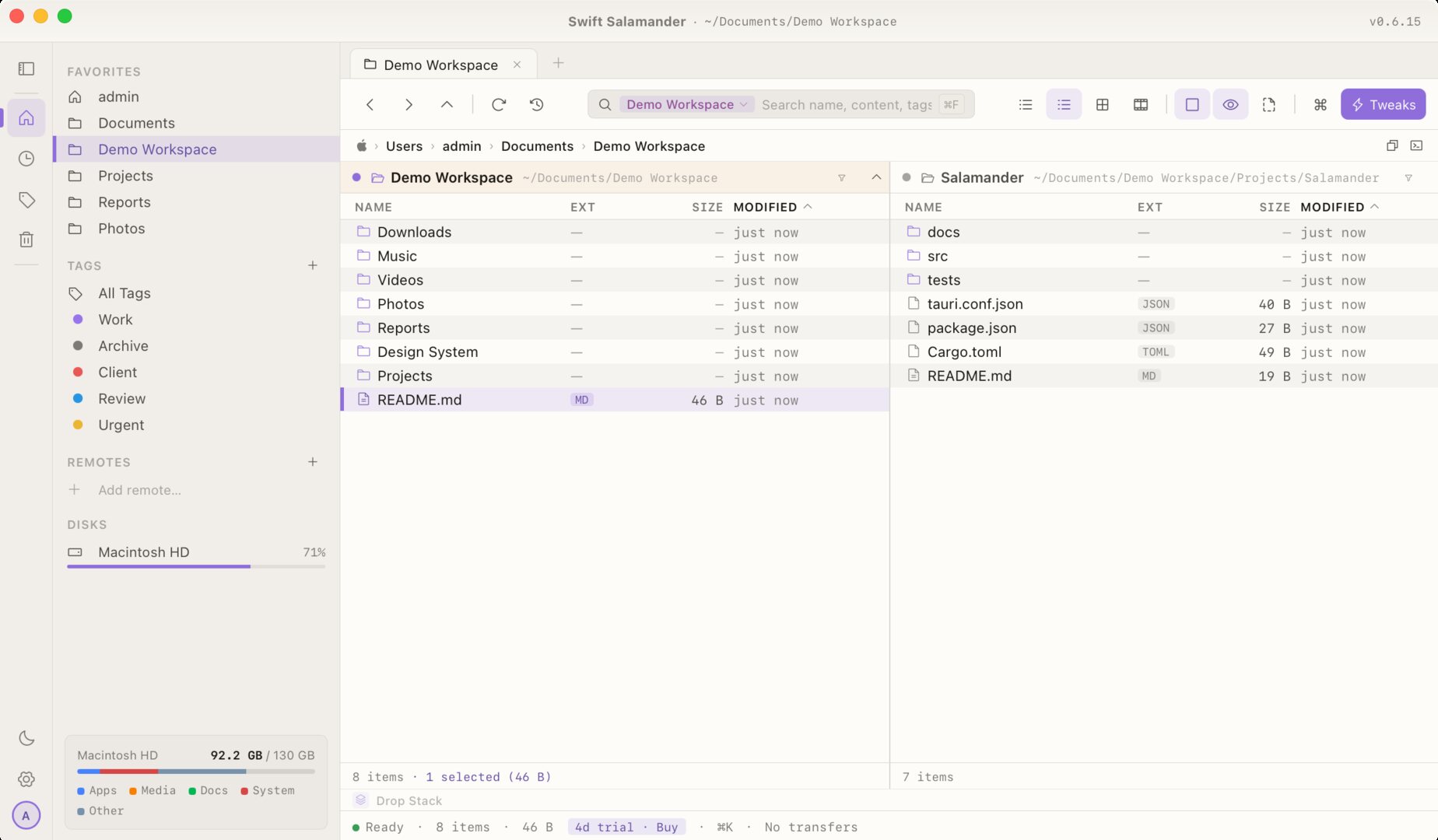
Task: Click the 4d trial Buy link
Action: [626, 827]
